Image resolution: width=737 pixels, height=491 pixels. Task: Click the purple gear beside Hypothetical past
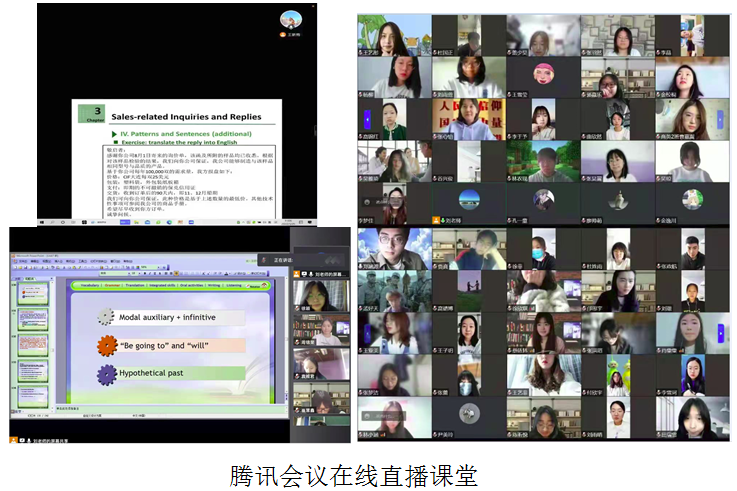tap(107, 375)
